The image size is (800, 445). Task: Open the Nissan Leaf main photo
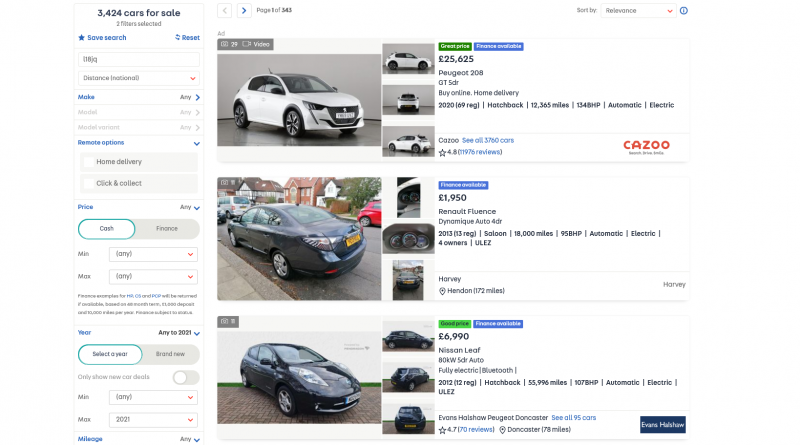point(299,378)
